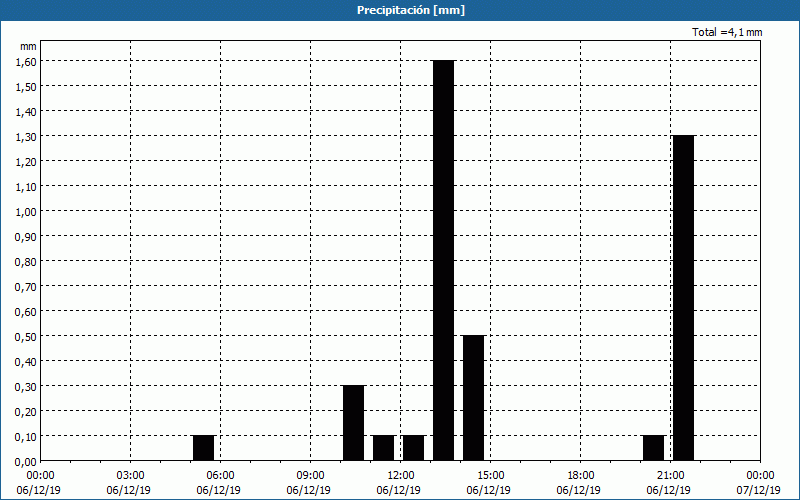Click the 1,60 mm bar after 13:00

tap(443, 261)
